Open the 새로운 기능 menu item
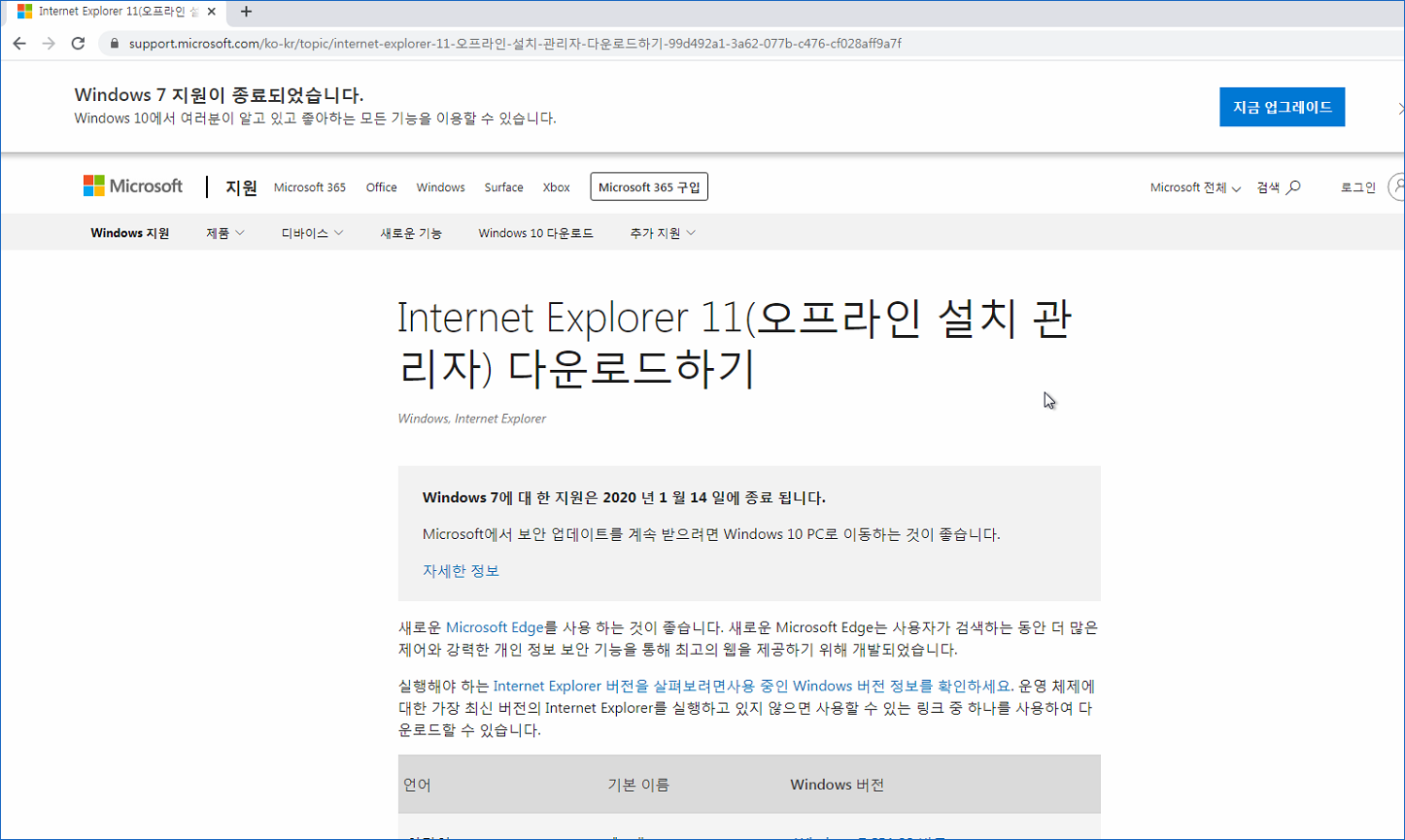The image size is (1405, 840). (411, 233)
